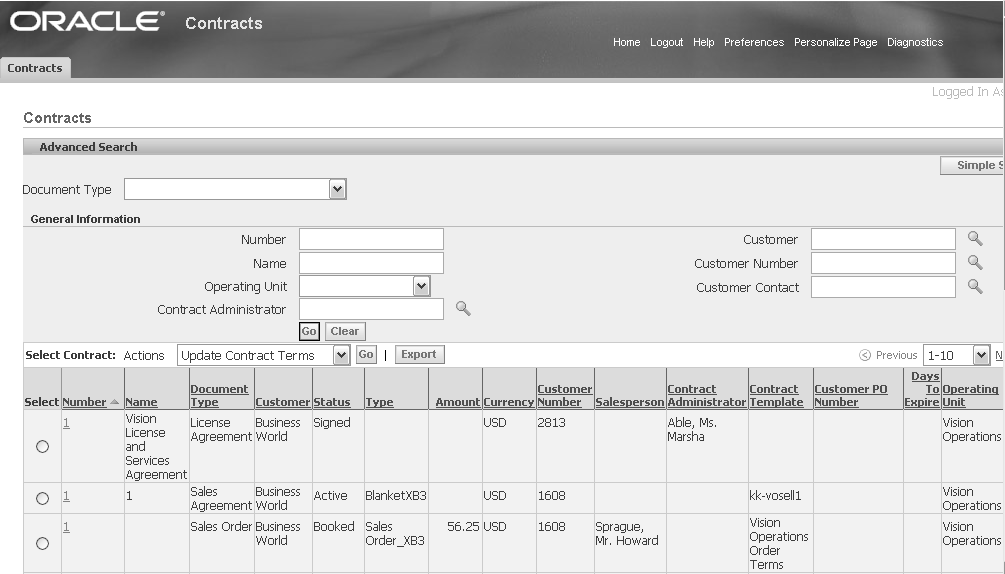Image resolution: width=1005 pixels, height=574 pixels.
Task: Focus the Customer Contact input field
Action: 883,287
